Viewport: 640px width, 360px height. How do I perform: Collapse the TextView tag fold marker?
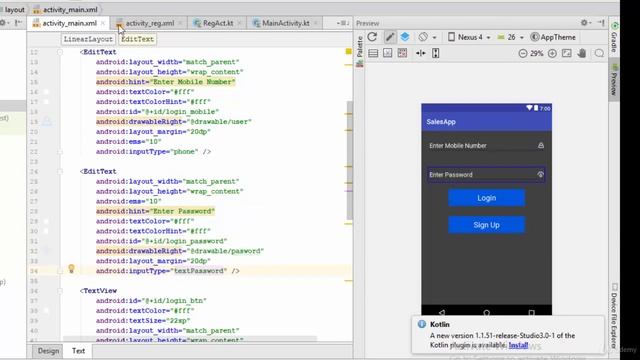point(60,291)
